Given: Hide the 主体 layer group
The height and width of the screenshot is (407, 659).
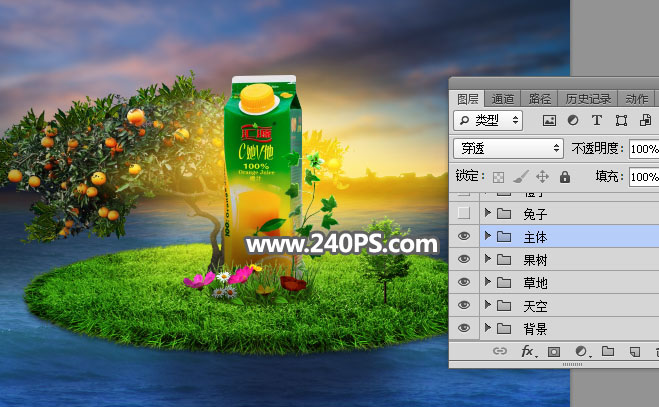Looking at the screenshot, I should [463, 237].
